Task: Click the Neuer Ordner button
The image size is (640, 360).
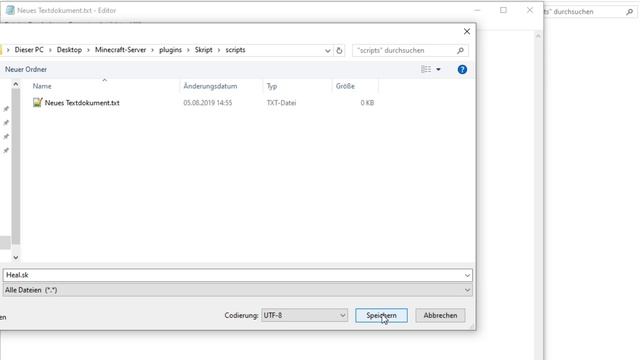Action: [26, 69]
